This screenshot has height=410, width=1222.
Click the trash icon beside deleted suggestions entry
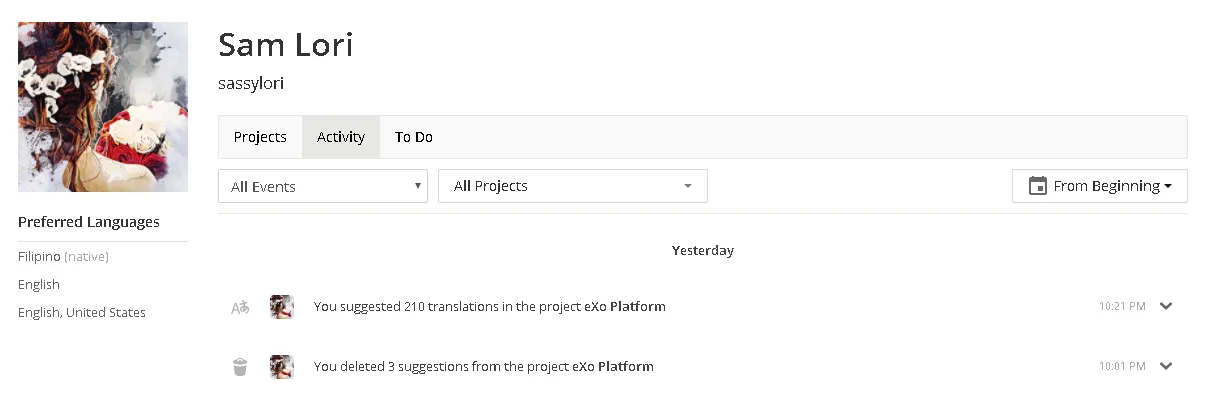[x=240, y=367]
